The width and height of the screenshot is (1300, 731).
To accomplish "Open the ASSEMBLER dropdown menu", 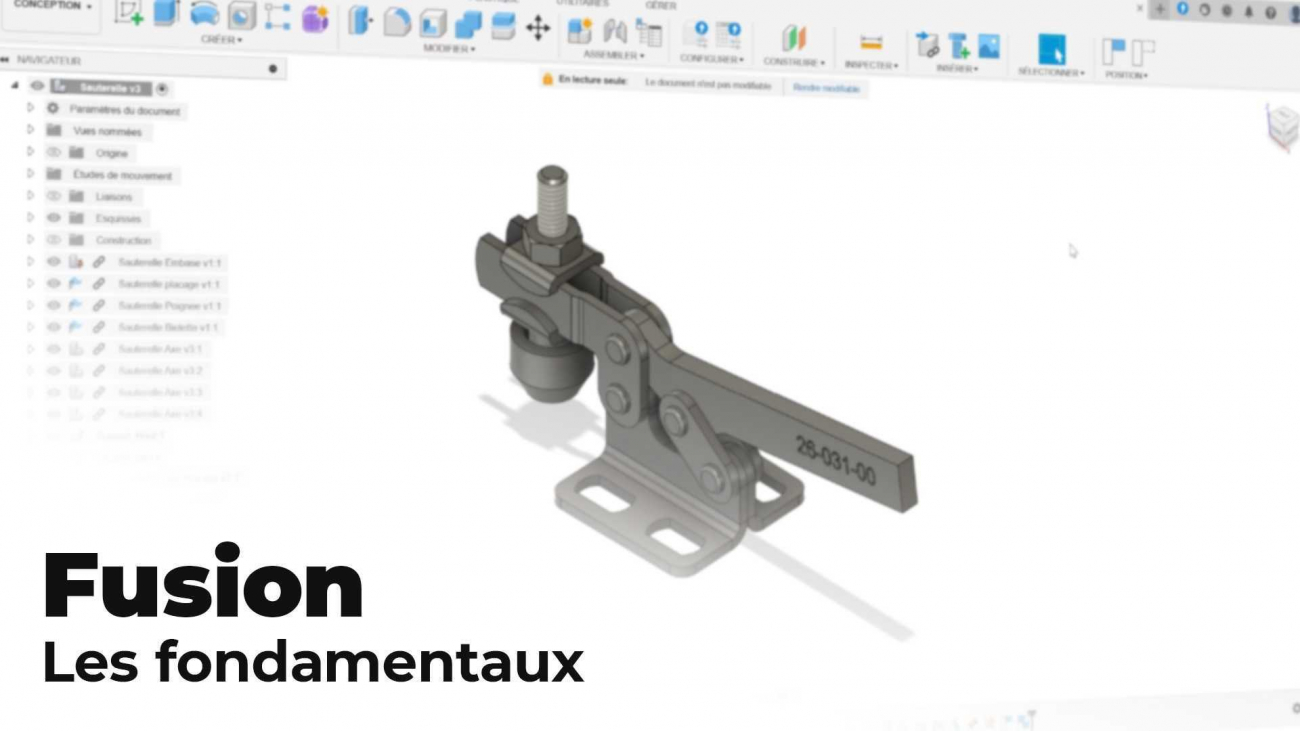I will (x=614, y=55).
